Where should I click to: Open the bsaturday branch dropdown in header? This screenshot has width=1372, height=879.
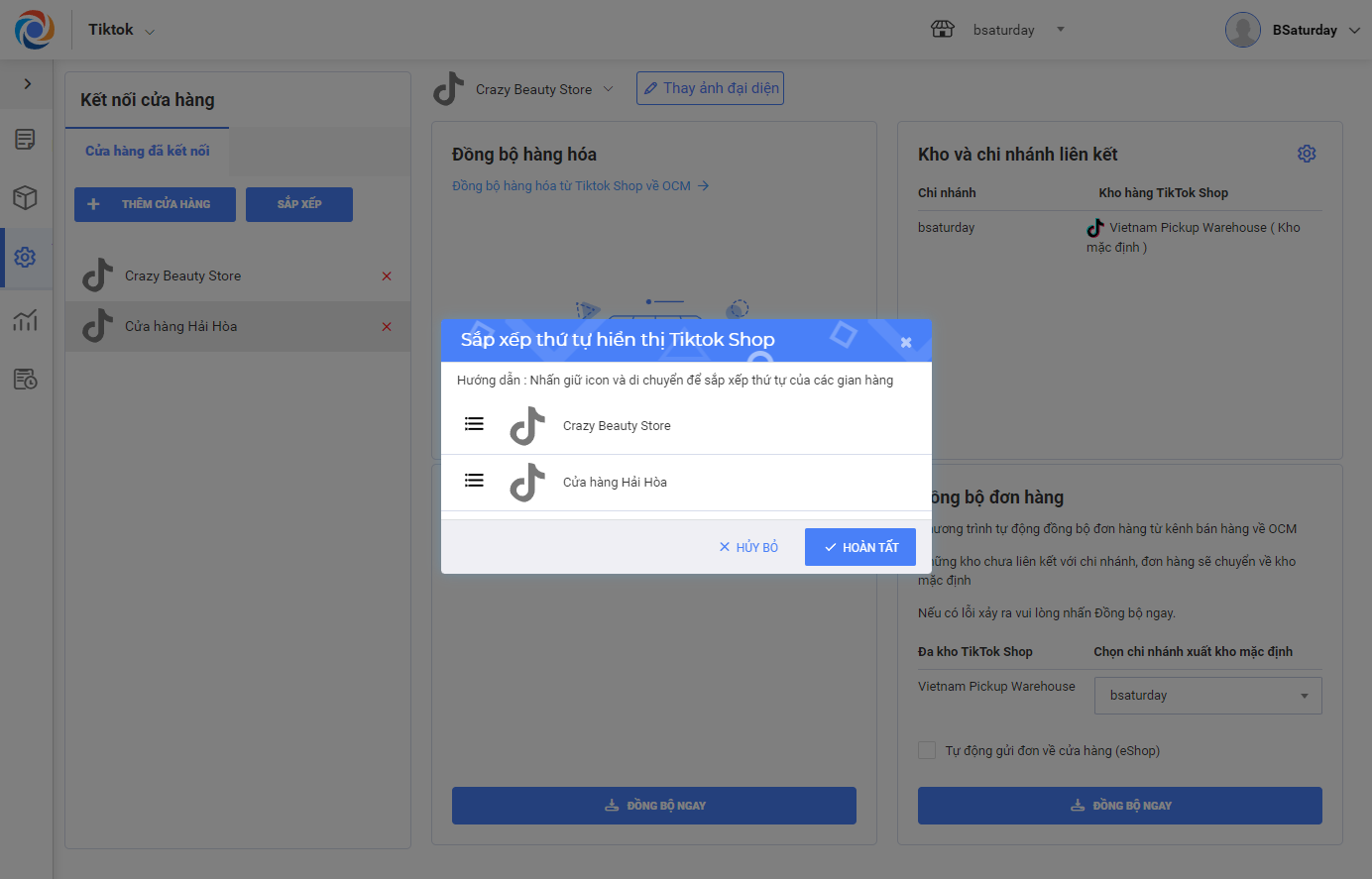click(x=1060, y=30)
